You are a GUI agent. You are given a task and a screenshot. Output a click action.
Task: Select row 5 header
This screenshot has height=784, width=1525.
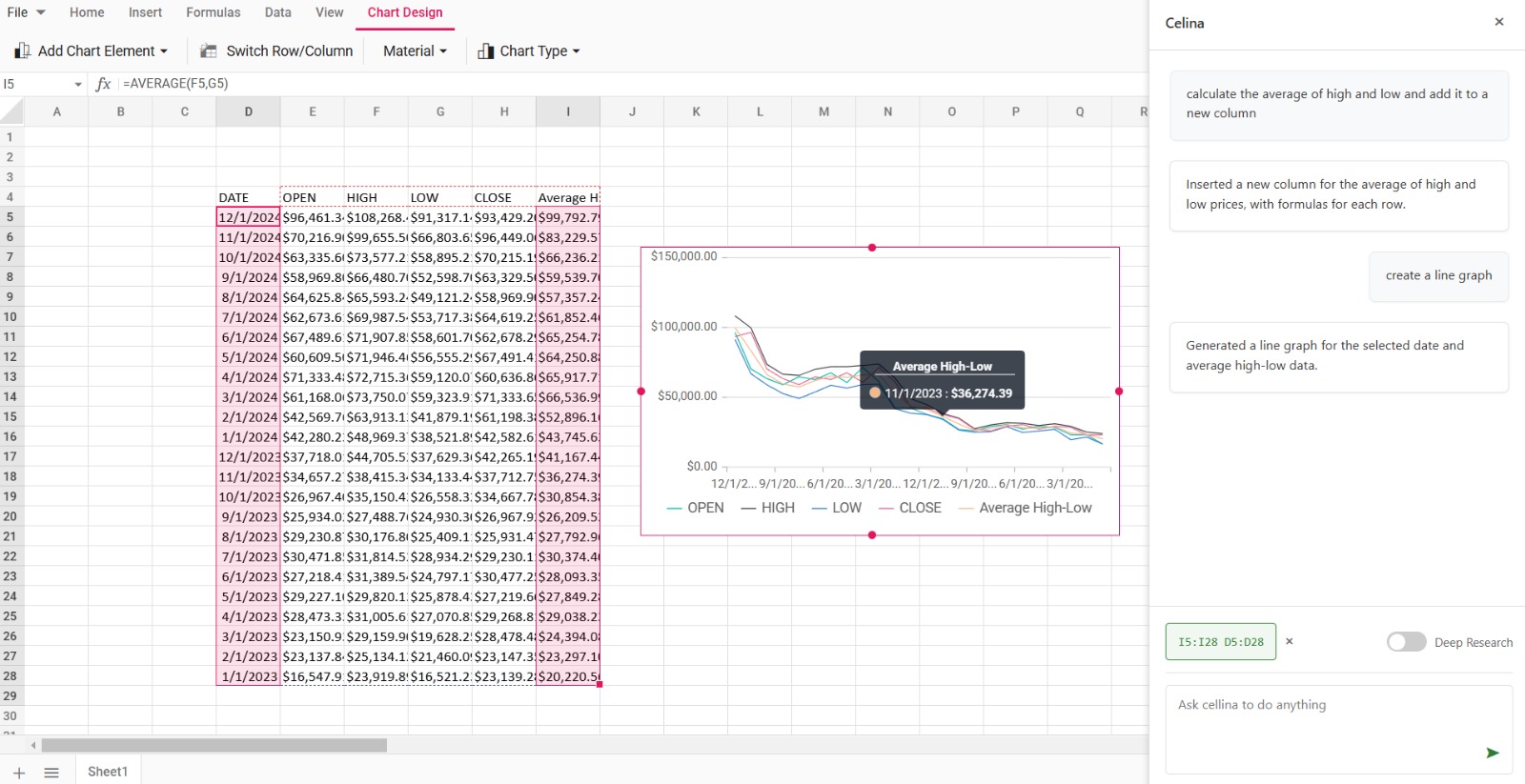10,217
